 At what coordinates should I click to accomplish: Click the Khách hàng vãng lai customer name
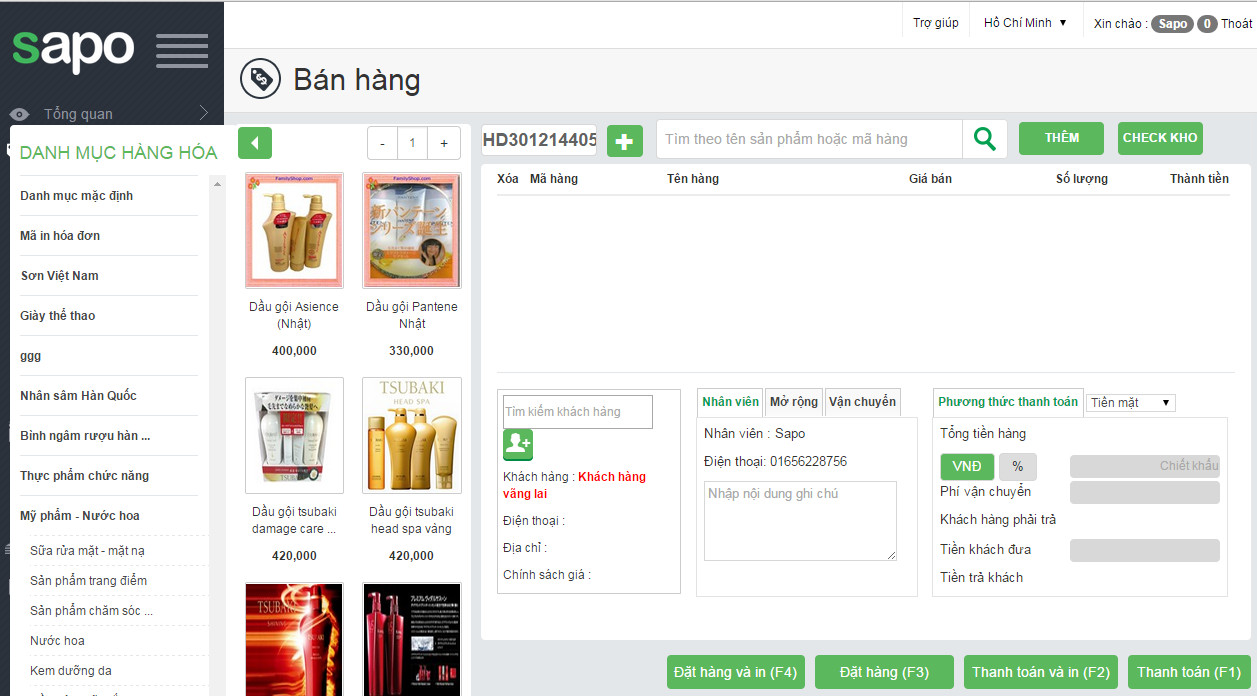pyautogui.click(x=575, y=485)
